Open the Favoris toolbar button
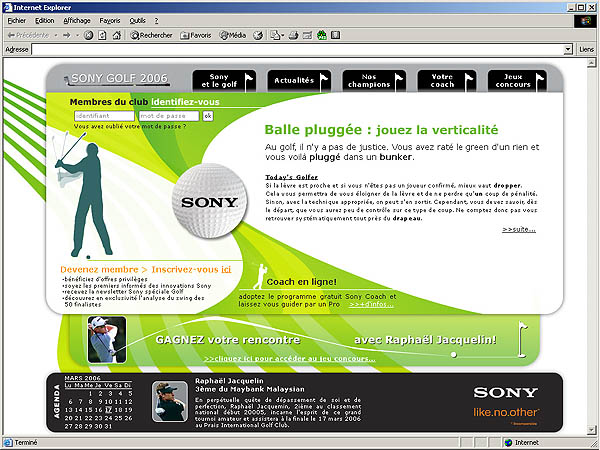 coord(196,35)
